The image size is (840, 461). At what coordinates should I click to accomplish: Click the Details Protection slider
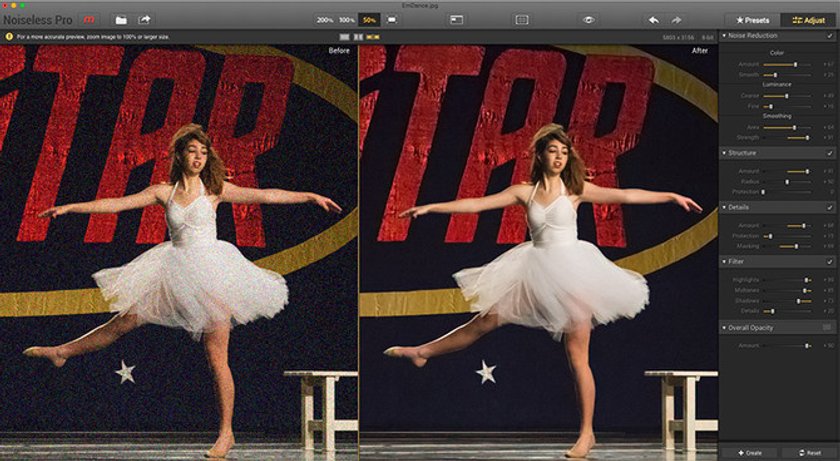(x=786, y=236)
